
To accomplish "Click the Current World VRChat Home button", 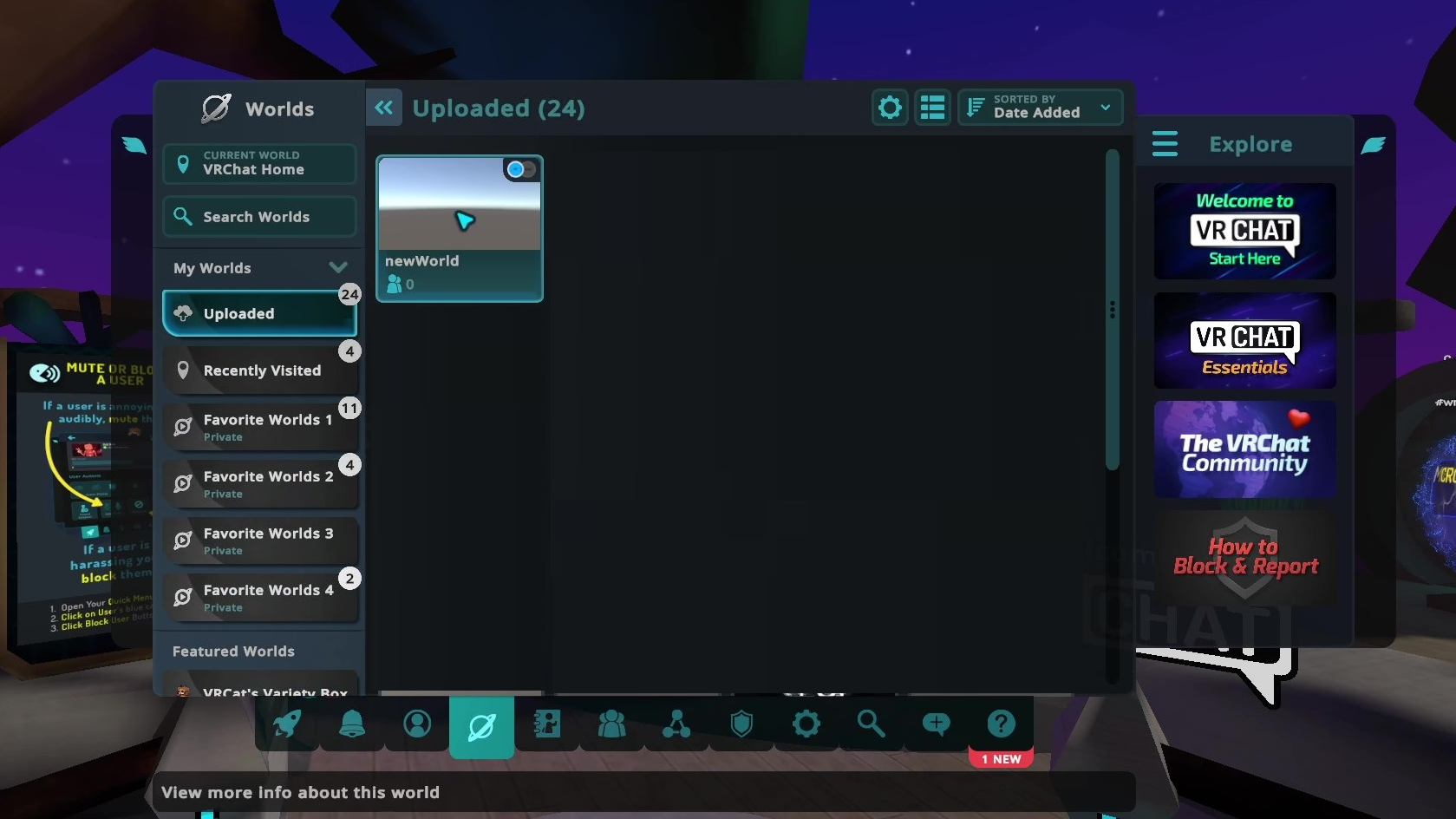I will (259, 164).
